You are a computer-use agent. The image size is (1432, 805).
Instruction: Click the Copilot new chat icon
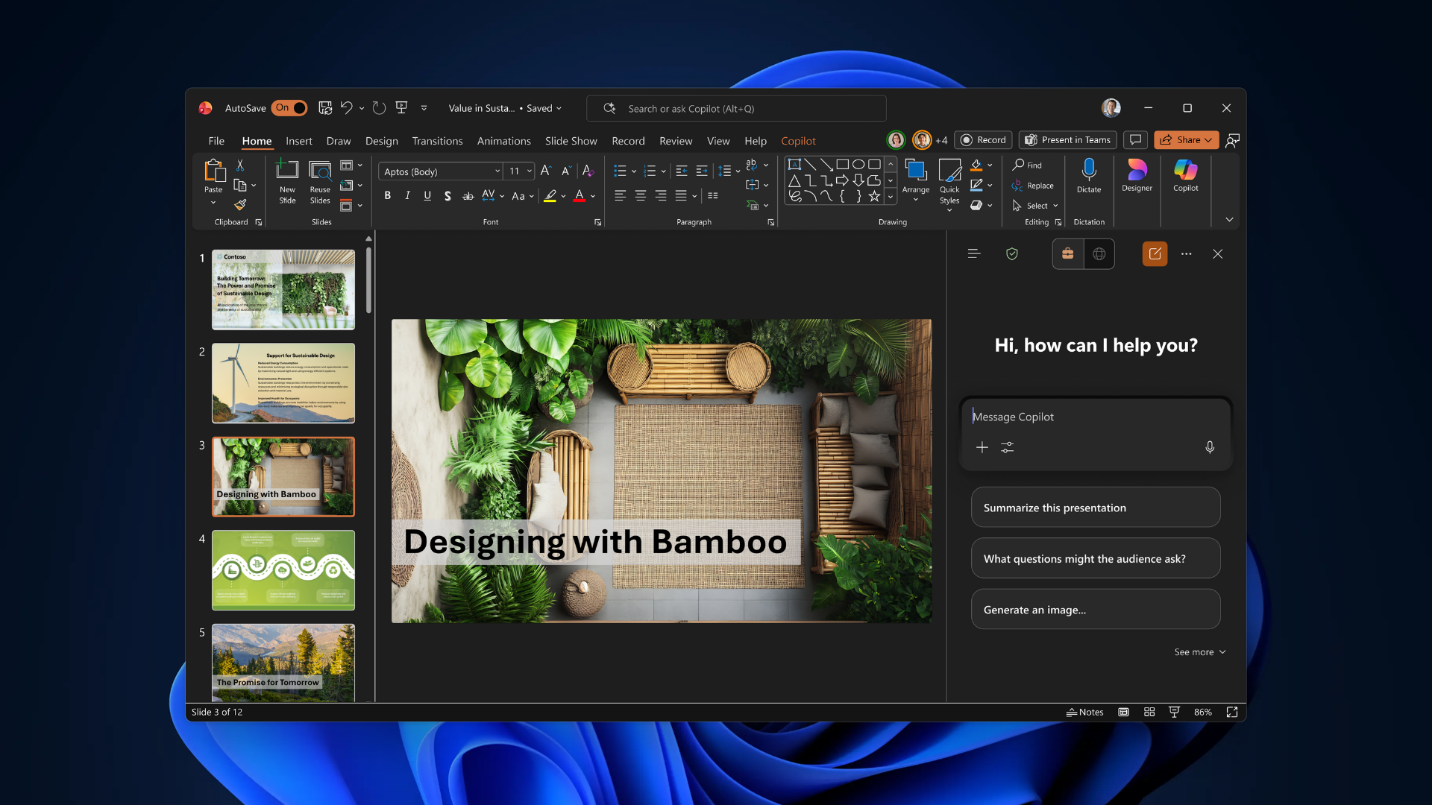pos(1155,254)
